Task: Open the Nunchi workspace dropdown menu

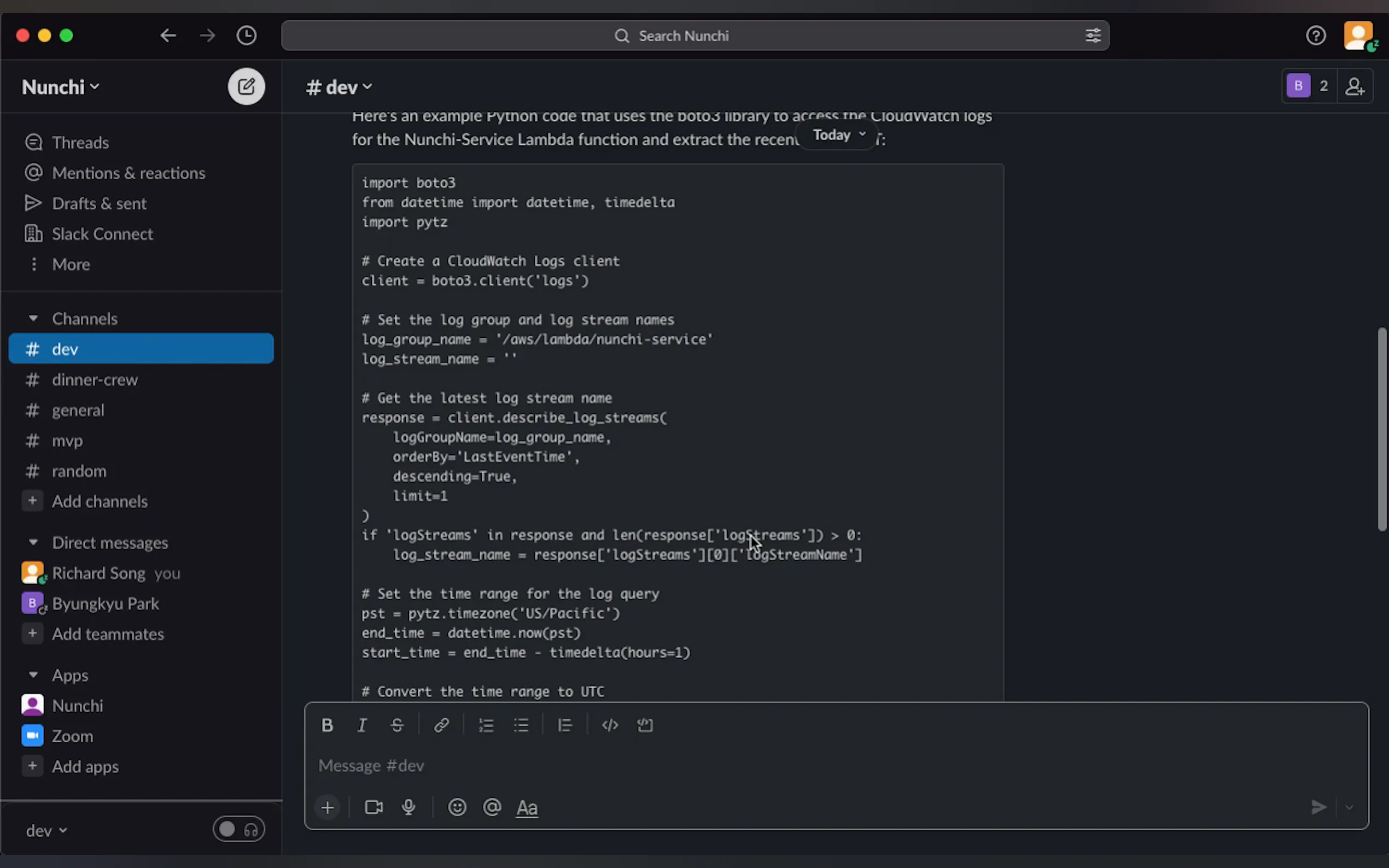Action: click(60, 87)
